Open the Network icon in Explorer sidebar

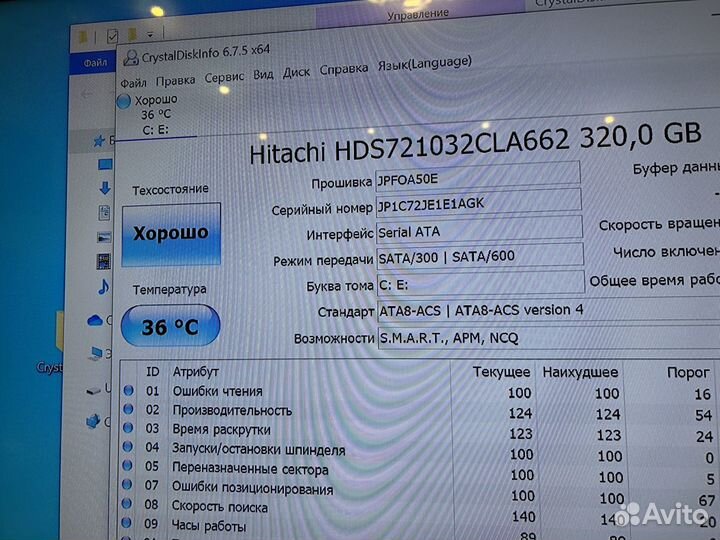(94, 421)
